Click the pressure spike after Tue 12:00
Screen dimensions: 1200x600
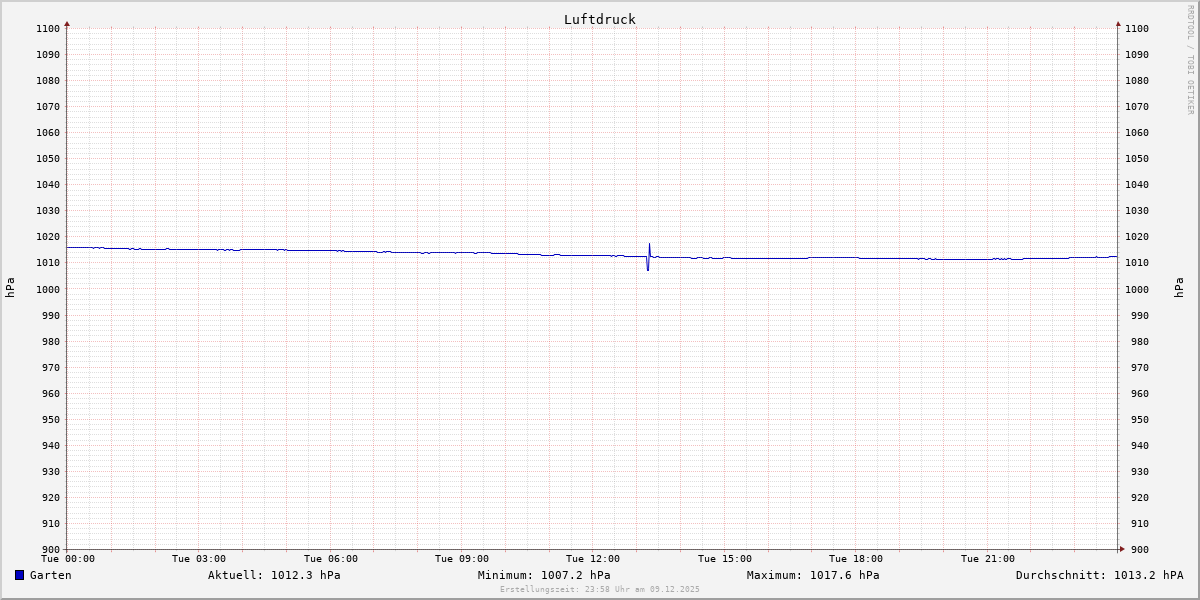[649, 256]
